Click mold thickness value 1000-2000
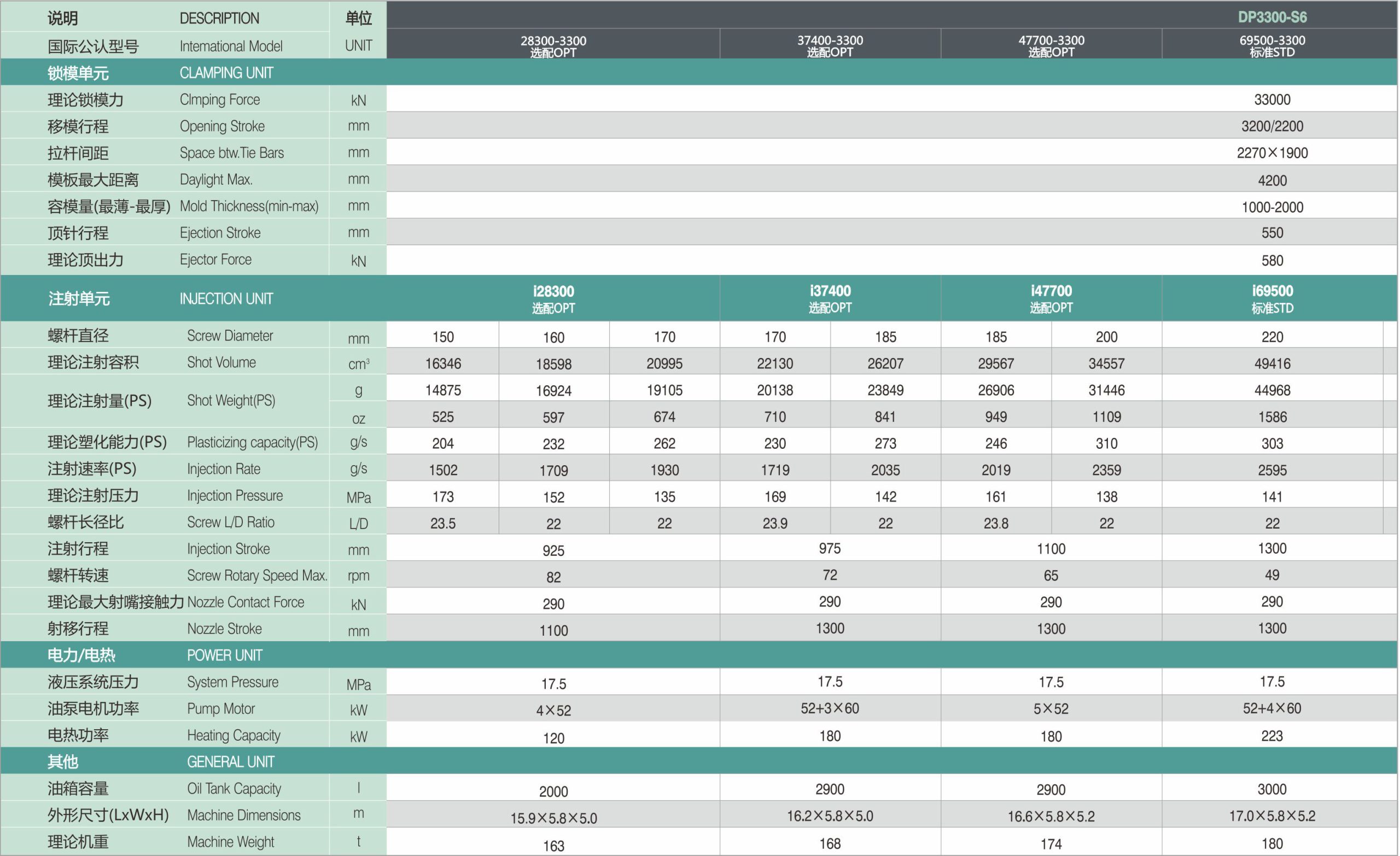 click(1272, 207)
